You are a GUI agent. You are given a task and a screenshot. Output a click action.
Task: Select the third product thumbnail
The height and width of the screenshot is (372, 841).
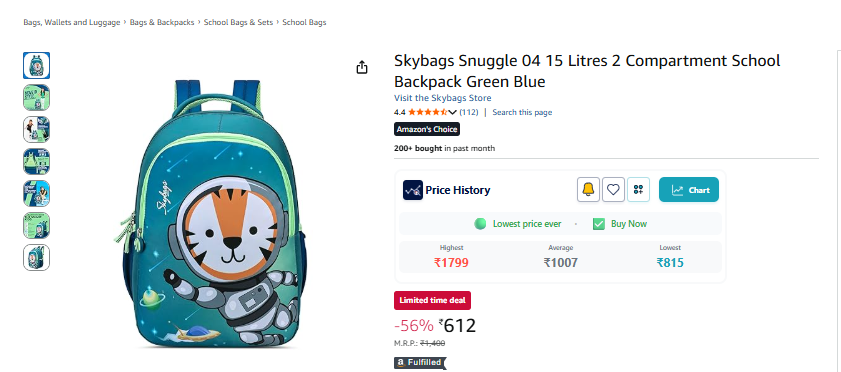(36, 129)
